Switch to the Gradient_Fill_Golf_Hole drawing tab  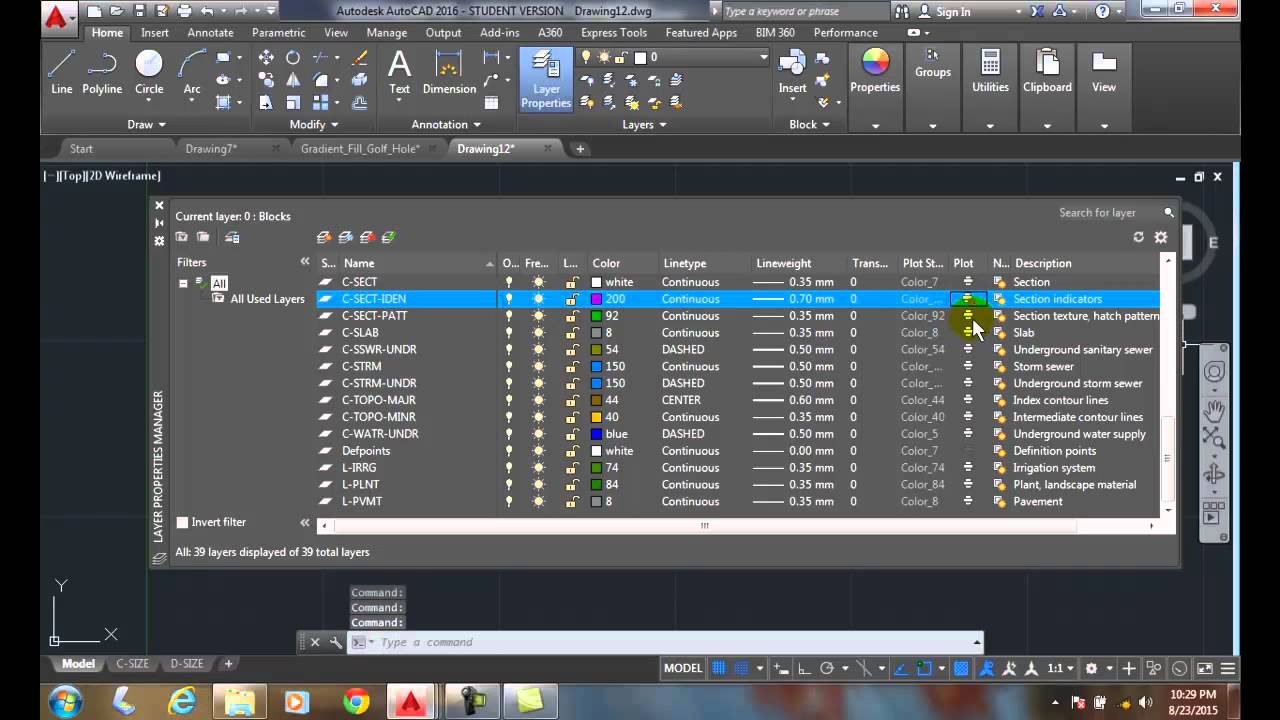coord(360,148)
